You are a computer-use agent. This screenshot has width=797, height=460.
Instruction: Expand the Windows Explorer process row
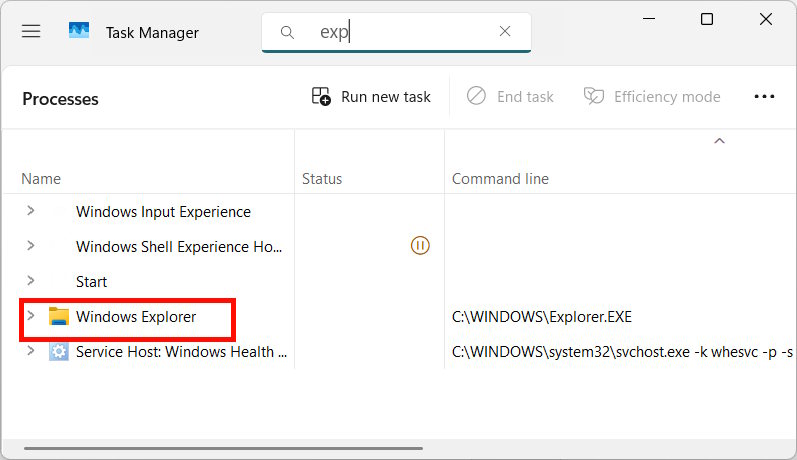[30, 316]
